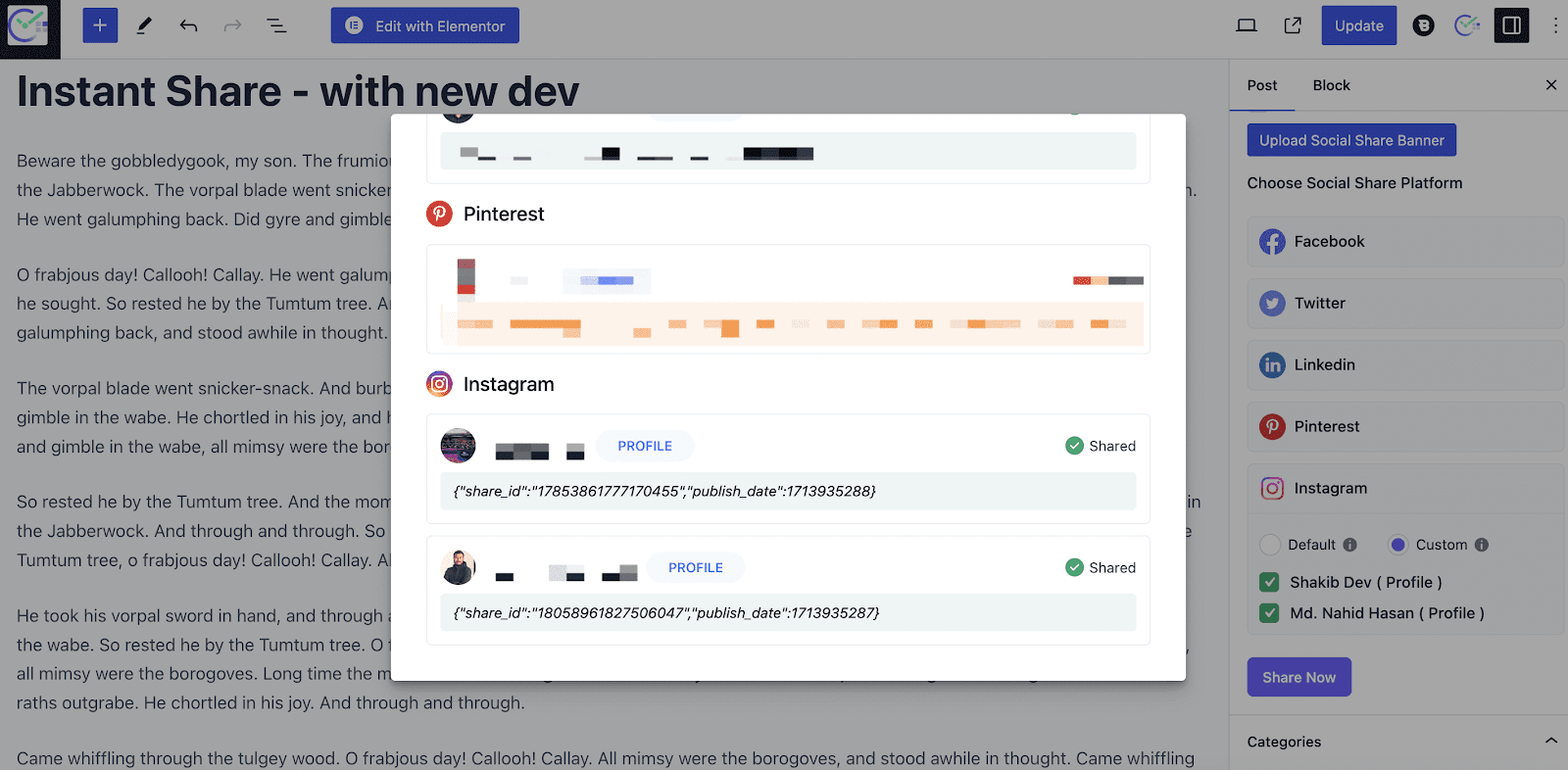Click first Instagram account avatar thumbnail
The height and width of the screenshot is (770, 1568).
coord(458,446)
